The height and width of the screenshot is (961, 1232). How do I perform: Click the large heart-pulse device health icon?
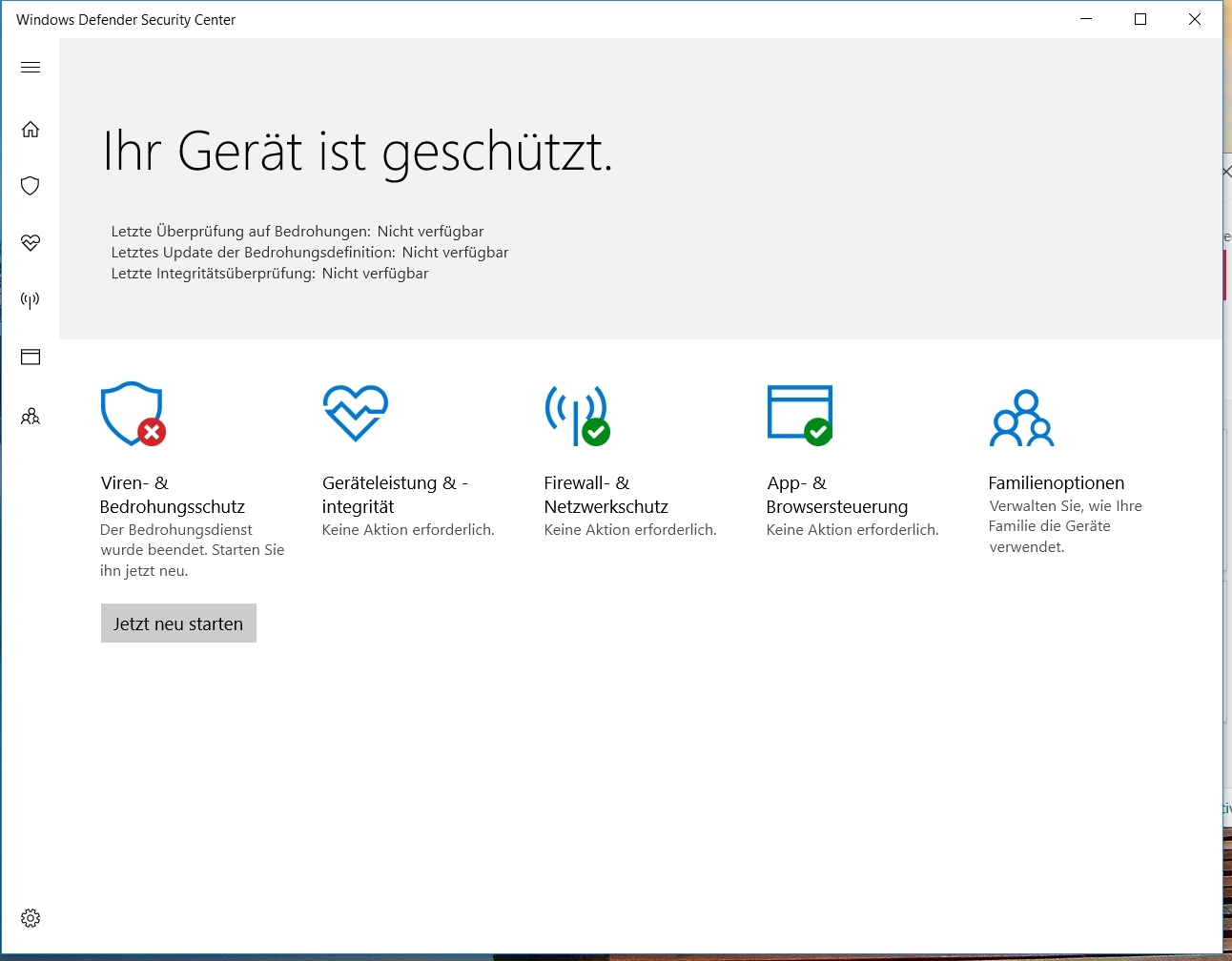[x=356, y=413]
